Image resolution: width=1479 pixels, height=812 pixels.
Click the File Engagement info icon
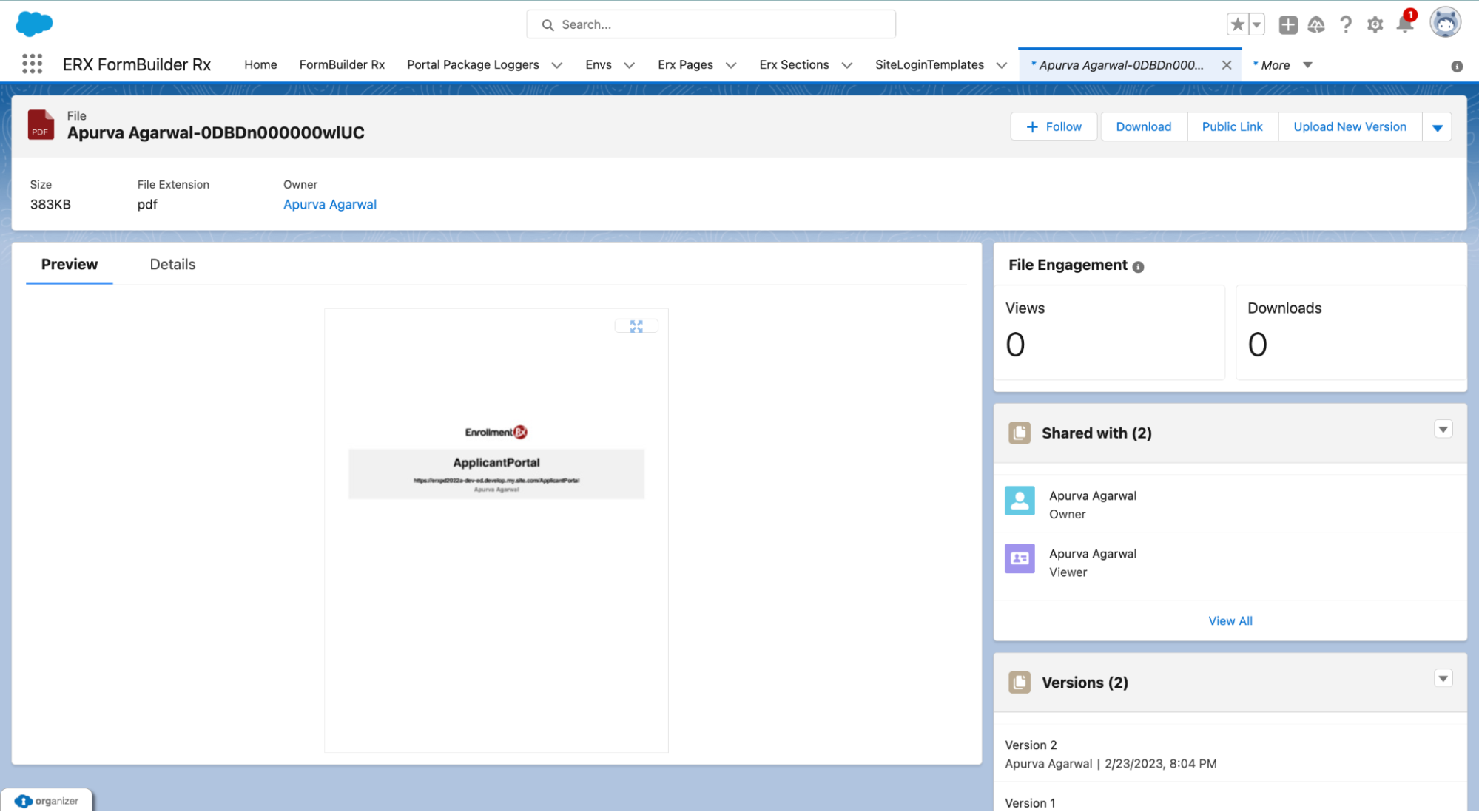click(1138, 267)
